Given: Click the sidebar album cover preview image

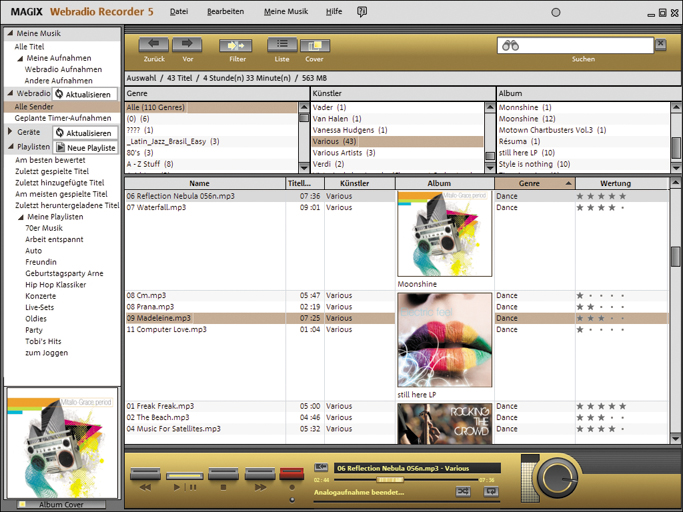Looking at the screenshot, I should coord(62,443).
